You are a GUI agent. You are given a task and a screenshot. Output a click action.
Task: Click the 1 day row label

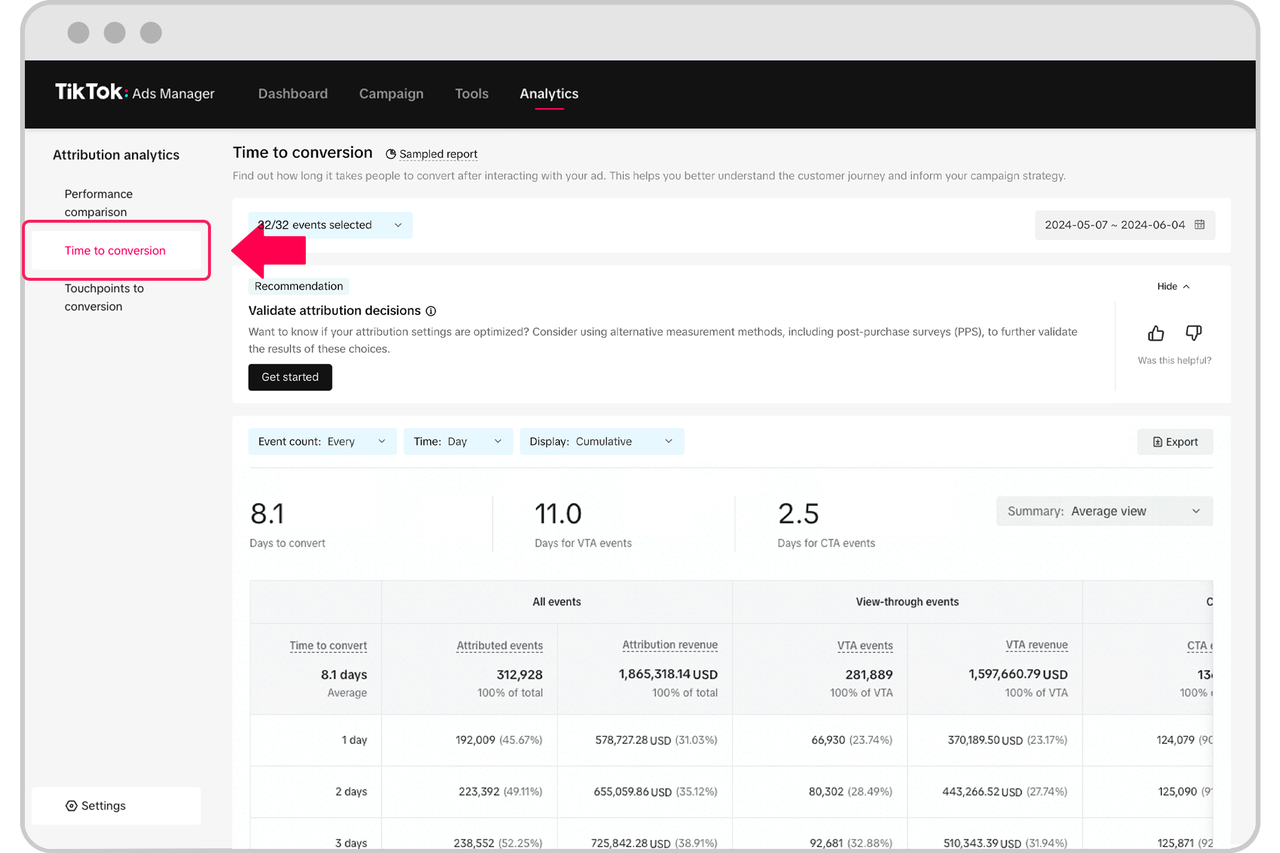(354, 740)
